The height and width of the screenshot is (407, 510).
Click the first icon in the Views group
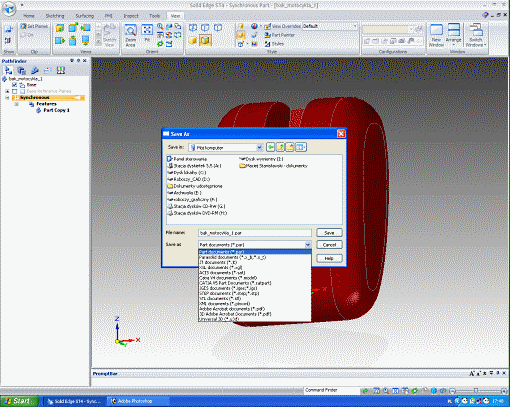(60, 28)
